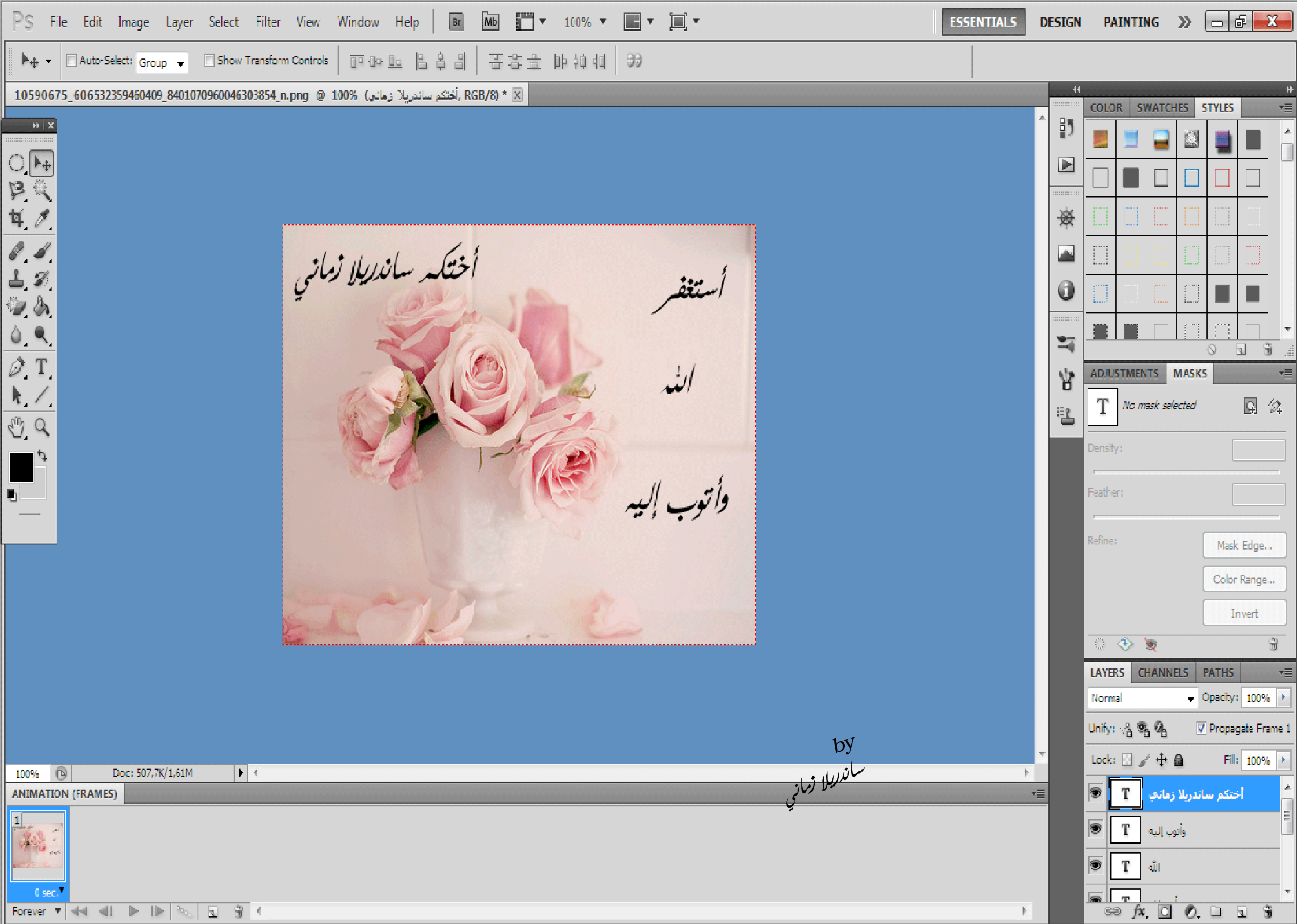Switch to the Channels tab
Image resolution: width=1297 pixels, height=924 pixels.
[1163, 672]
